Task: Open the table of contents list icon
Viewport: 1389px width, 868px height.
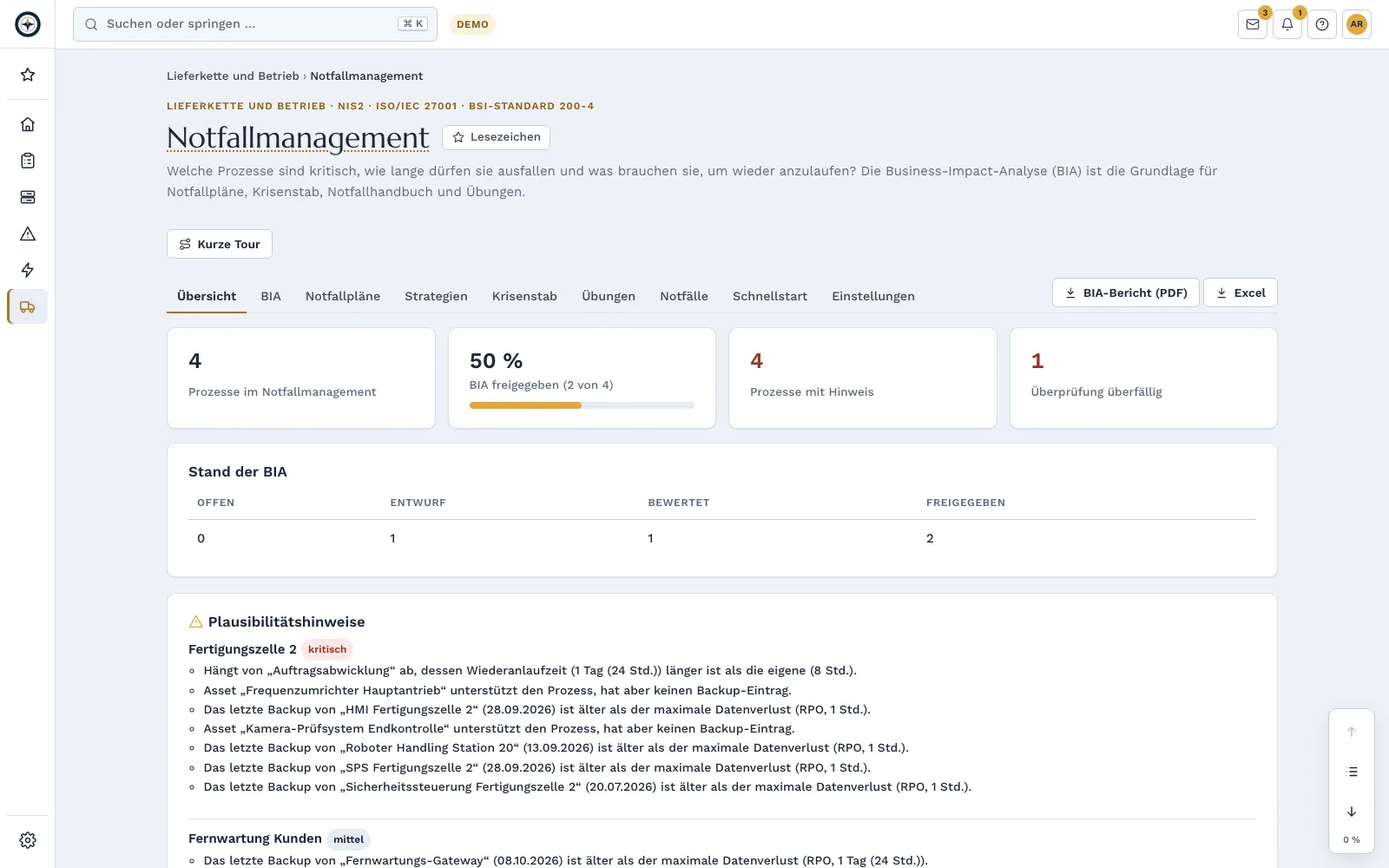Action: pos(1352,772)
